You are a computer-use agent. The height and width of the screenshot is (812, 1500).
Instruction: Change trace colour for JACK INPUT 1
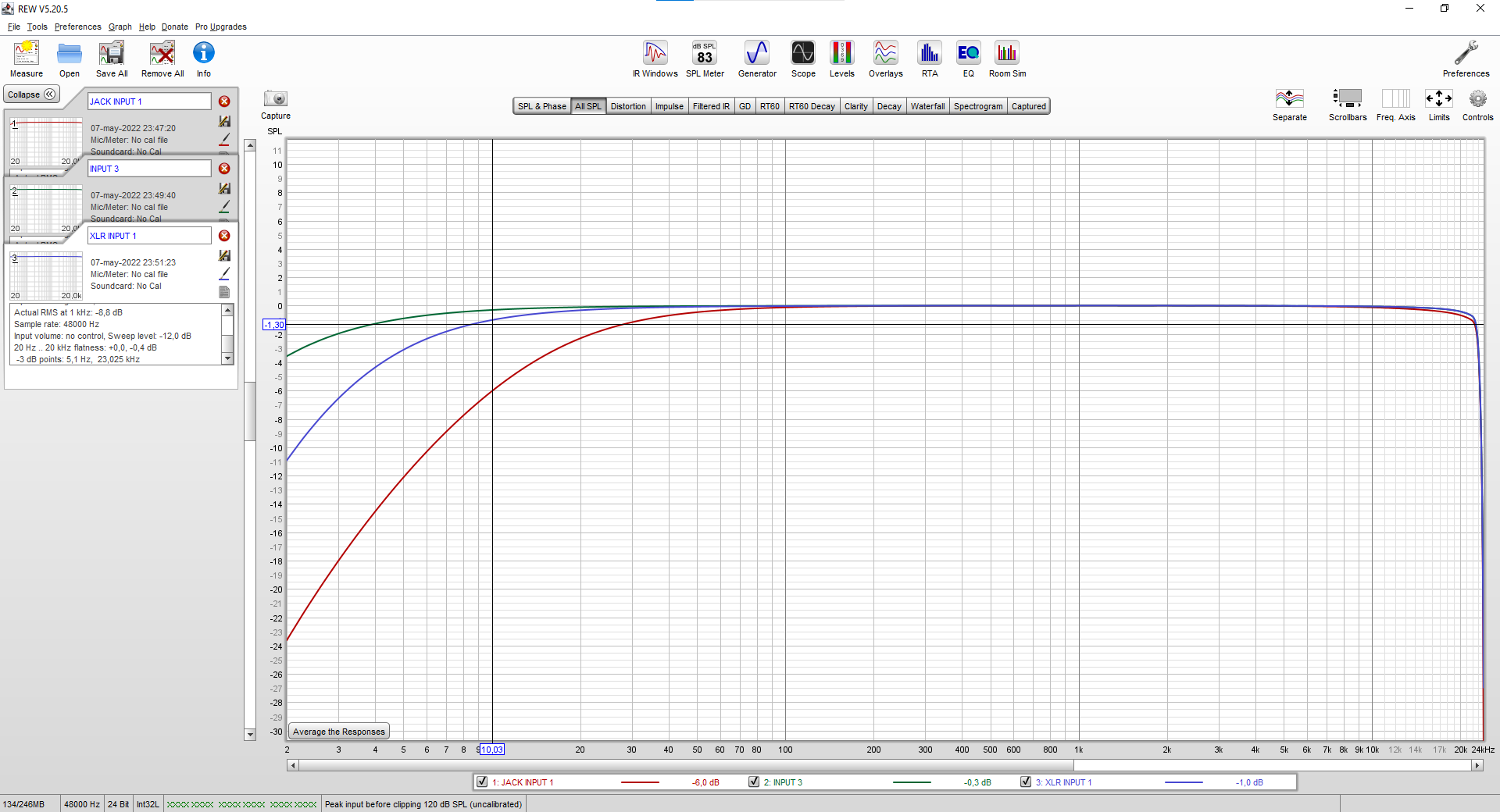(224, 139)
